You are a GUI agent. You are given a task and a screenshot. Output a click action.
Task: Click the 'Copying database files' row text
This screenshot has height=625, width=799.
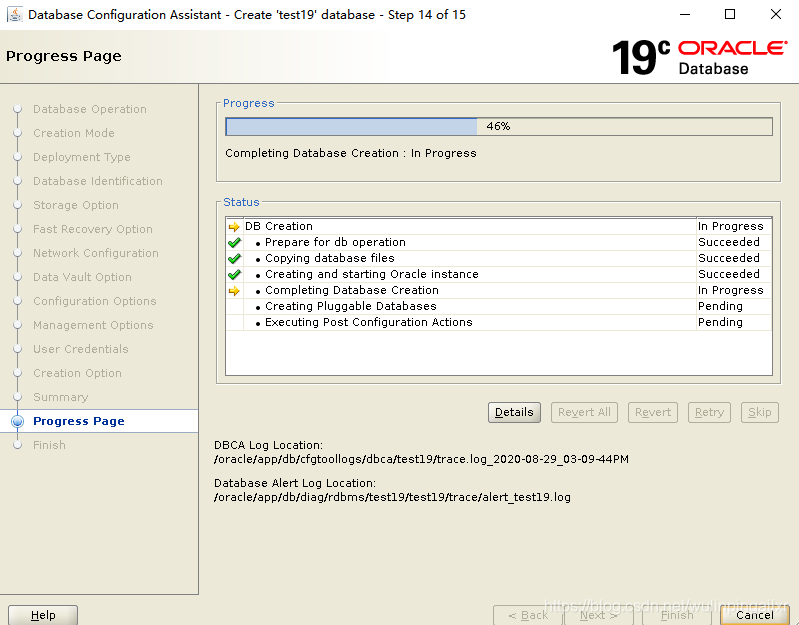[x=330, y=258]
